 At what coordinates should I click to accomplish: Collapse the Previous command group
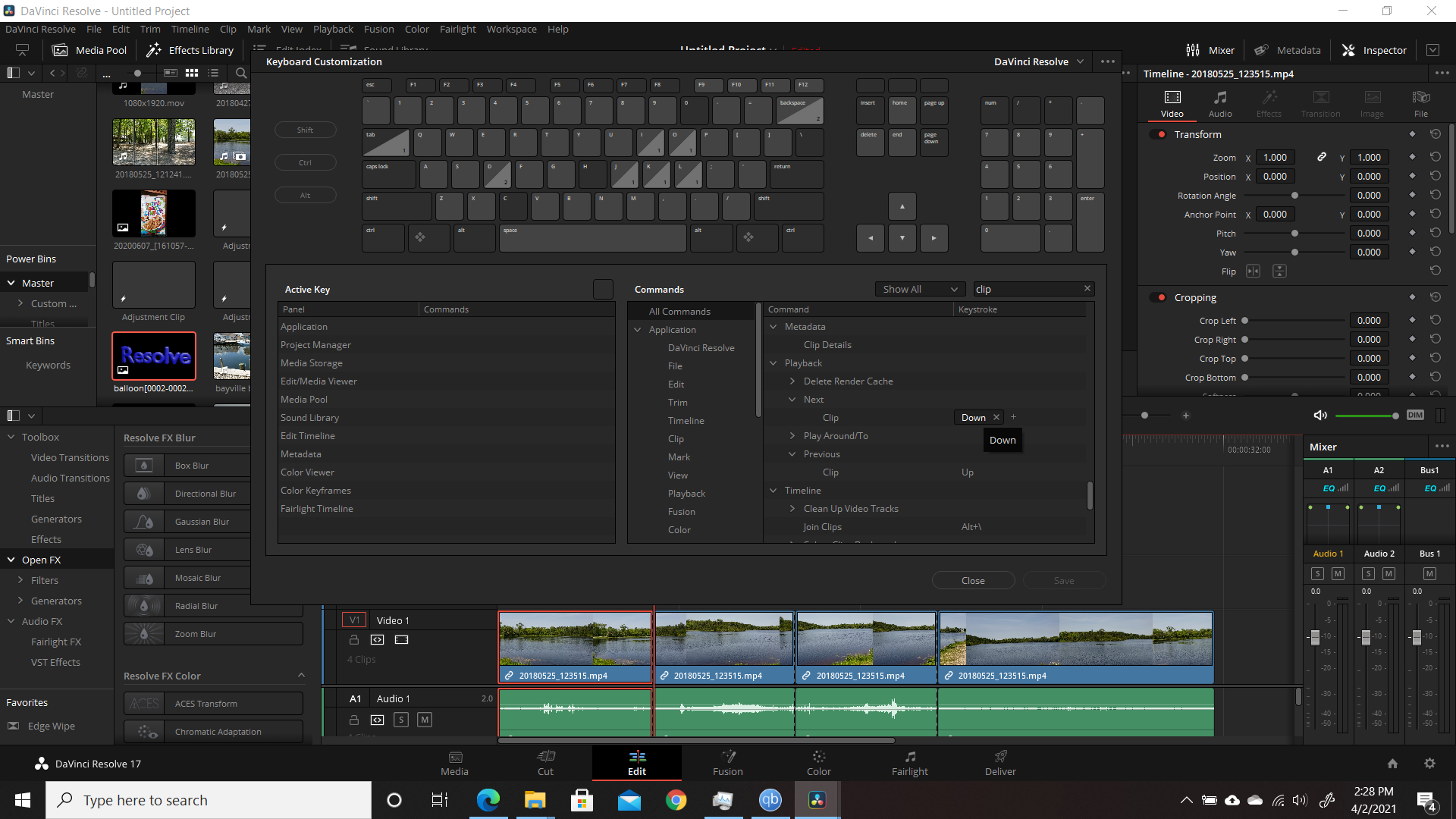tap(792, 454)
